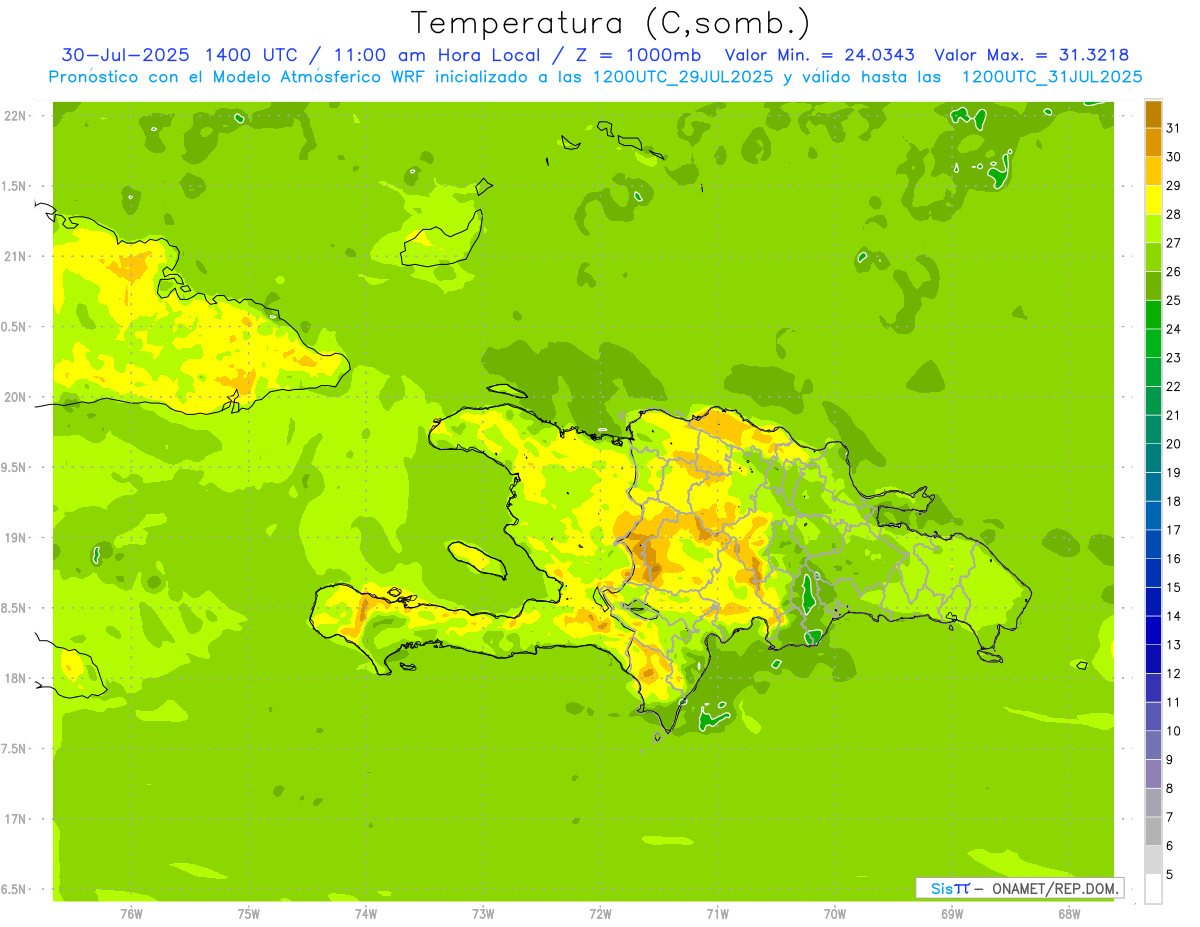Click the yellow legend band between 28 and 29
This screenshot has width=1200, height=927.
[x=1153, y=200]
